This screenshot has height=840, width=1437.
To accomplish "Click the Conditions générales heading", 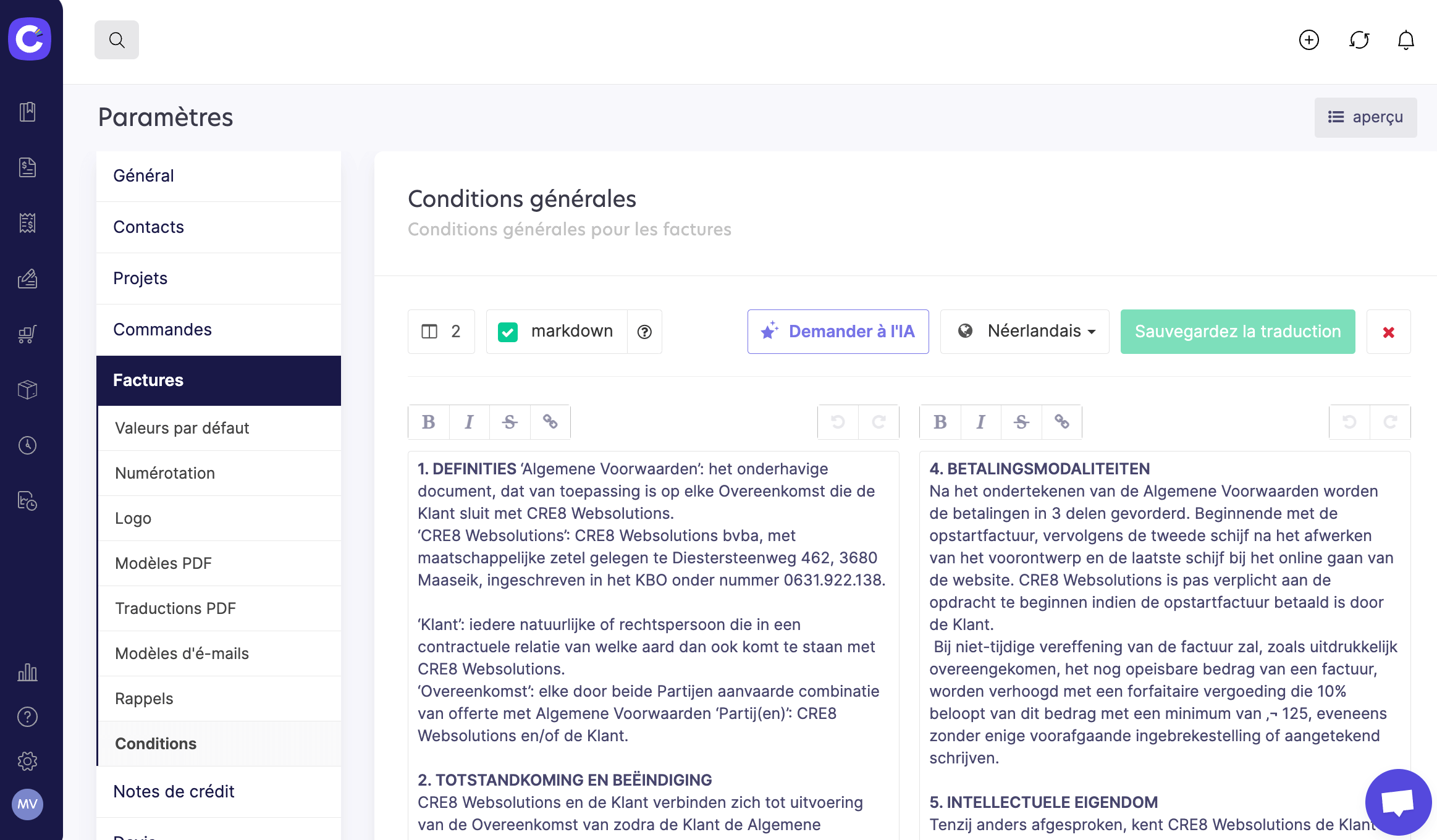I will click(x=522, y=199).
